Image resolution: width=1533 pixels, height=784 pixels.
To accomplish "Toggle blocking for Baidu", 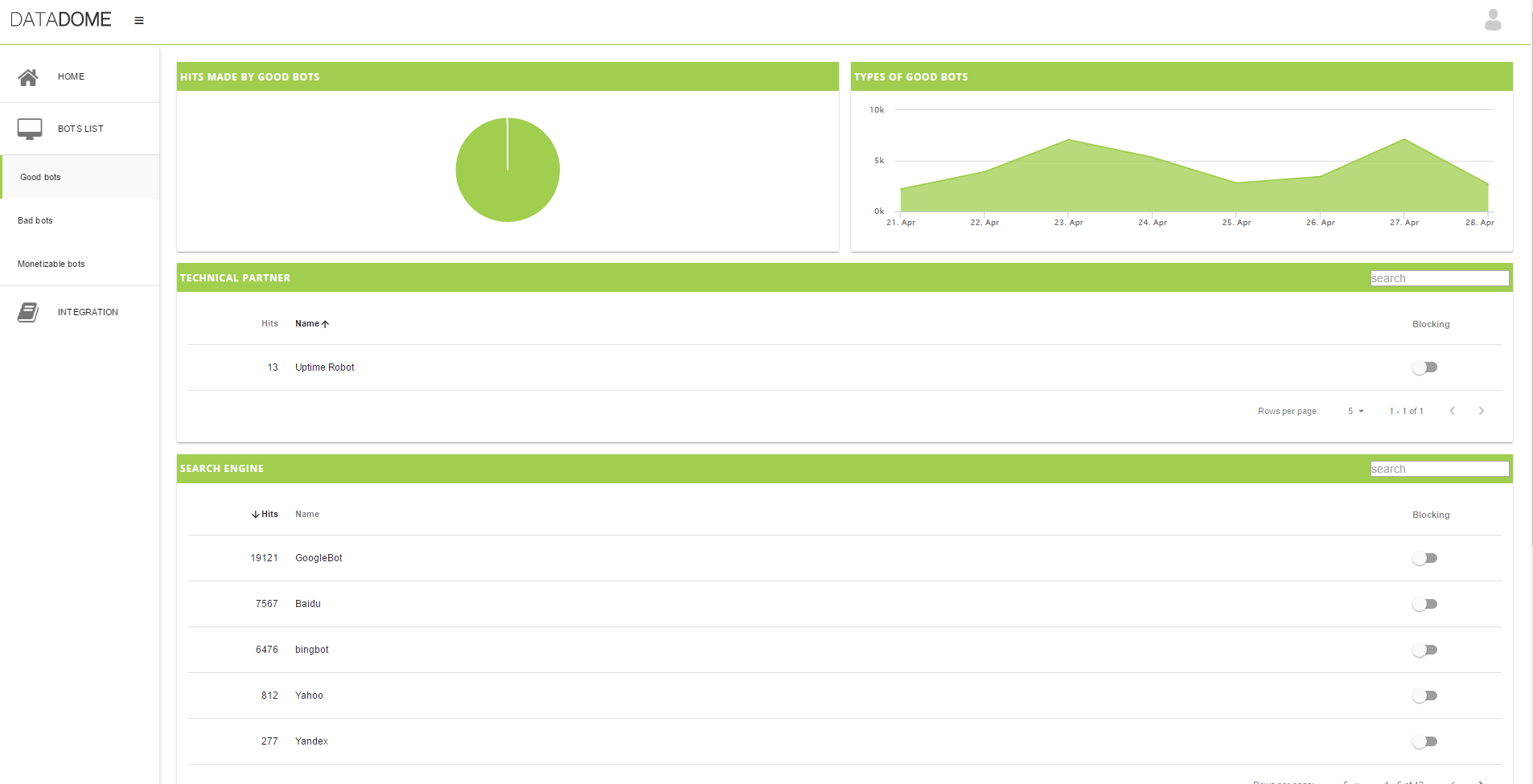I will (1424, 604).
